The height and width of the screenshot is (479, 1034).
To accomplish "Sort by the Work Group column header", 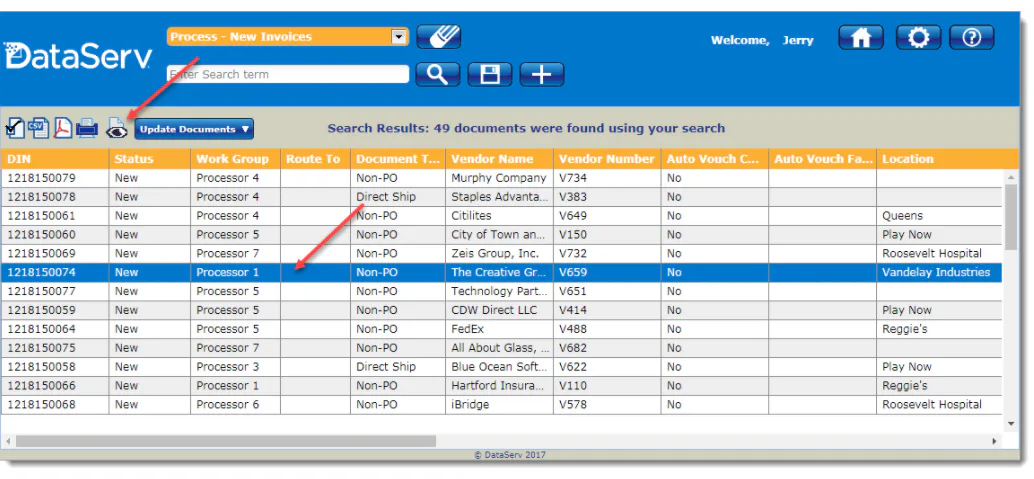I will 235,159.
